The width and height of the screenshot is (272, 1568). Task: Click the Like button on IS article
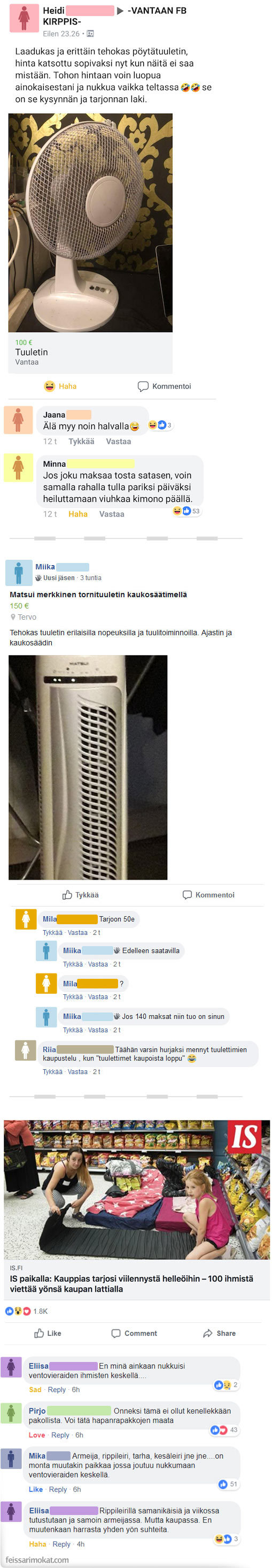[48, 1333]
